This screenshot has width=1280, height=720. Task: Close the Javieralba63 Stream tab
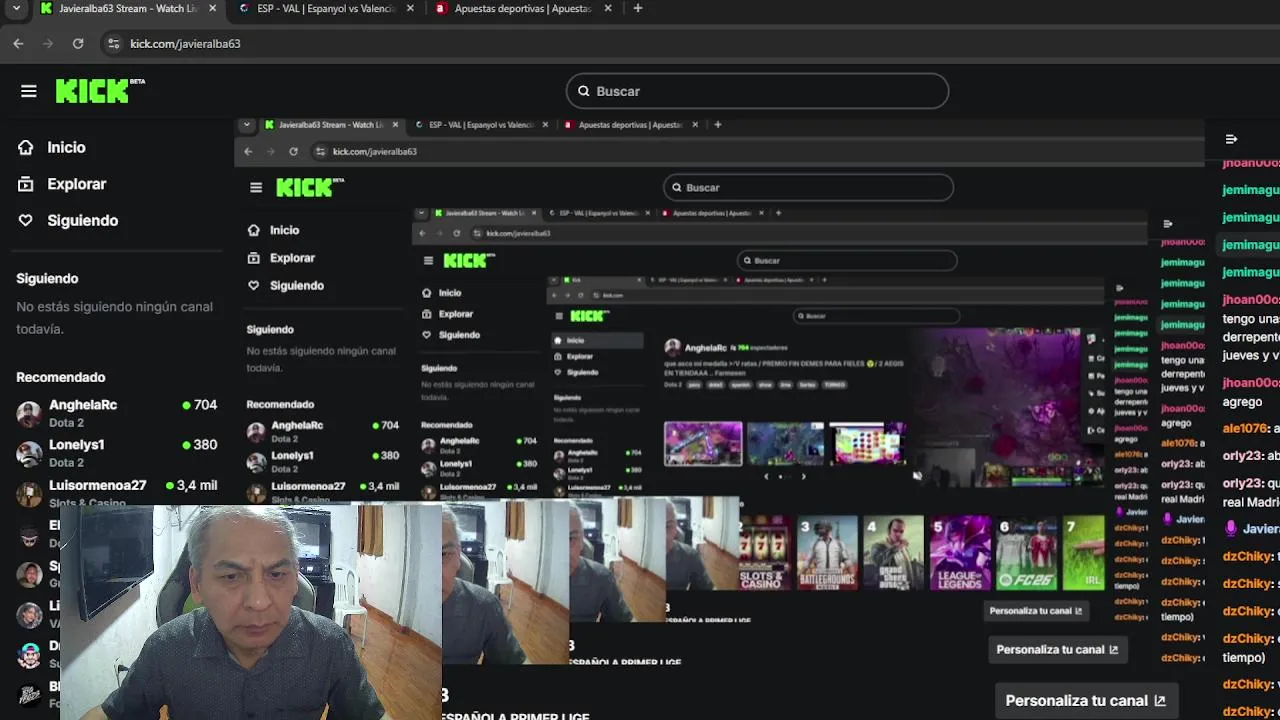[x=212, y=8]
